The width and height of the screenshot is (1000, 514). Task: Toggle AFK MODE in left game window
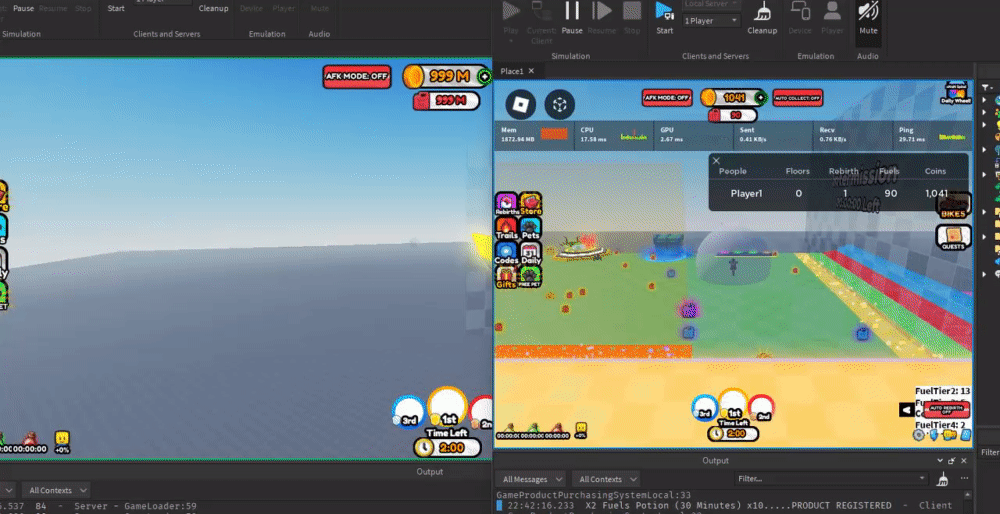click(x=357, y=77)
